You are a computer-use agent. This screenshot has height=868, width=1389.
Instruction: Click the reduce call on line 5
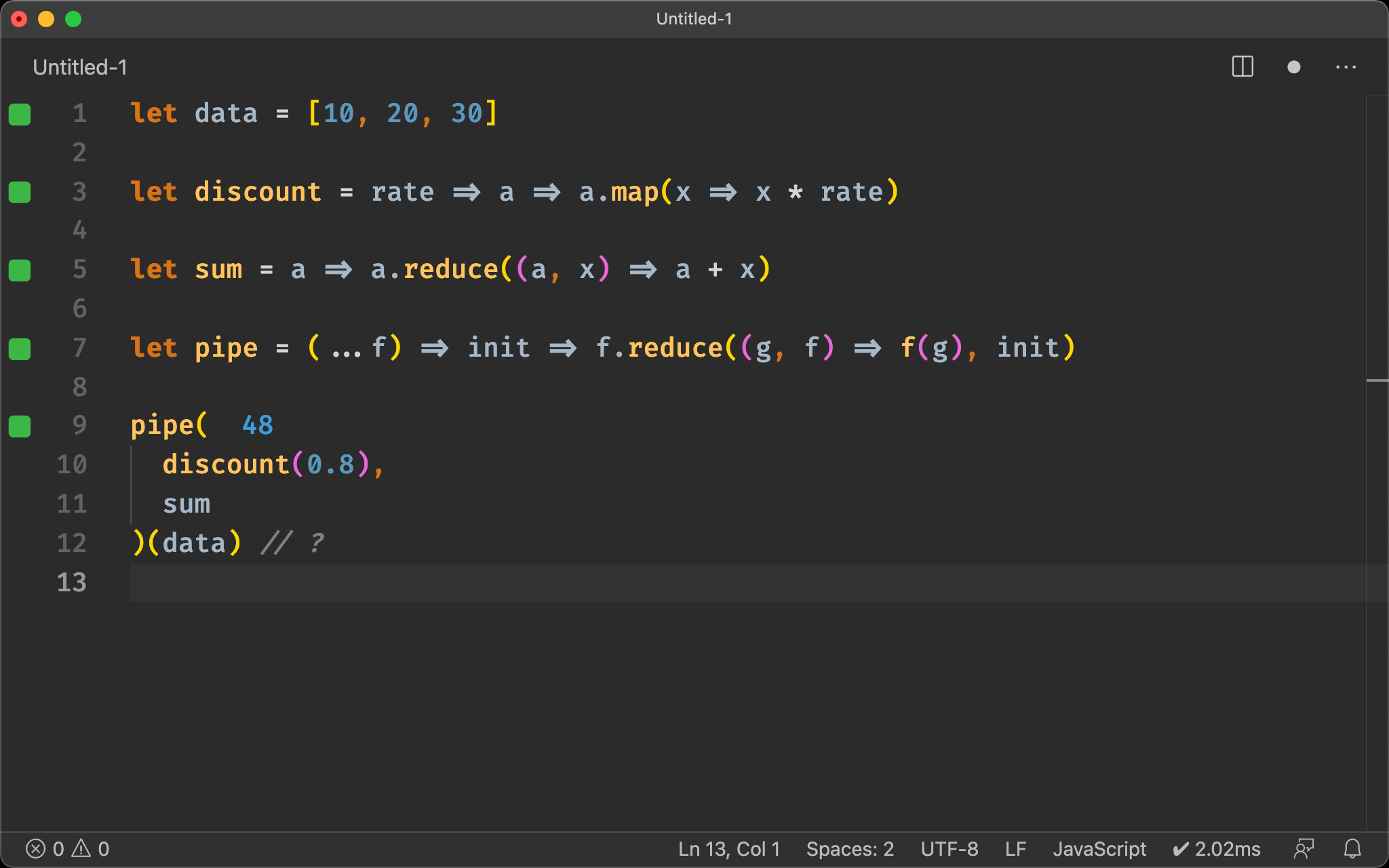click(x=451, y=270)
